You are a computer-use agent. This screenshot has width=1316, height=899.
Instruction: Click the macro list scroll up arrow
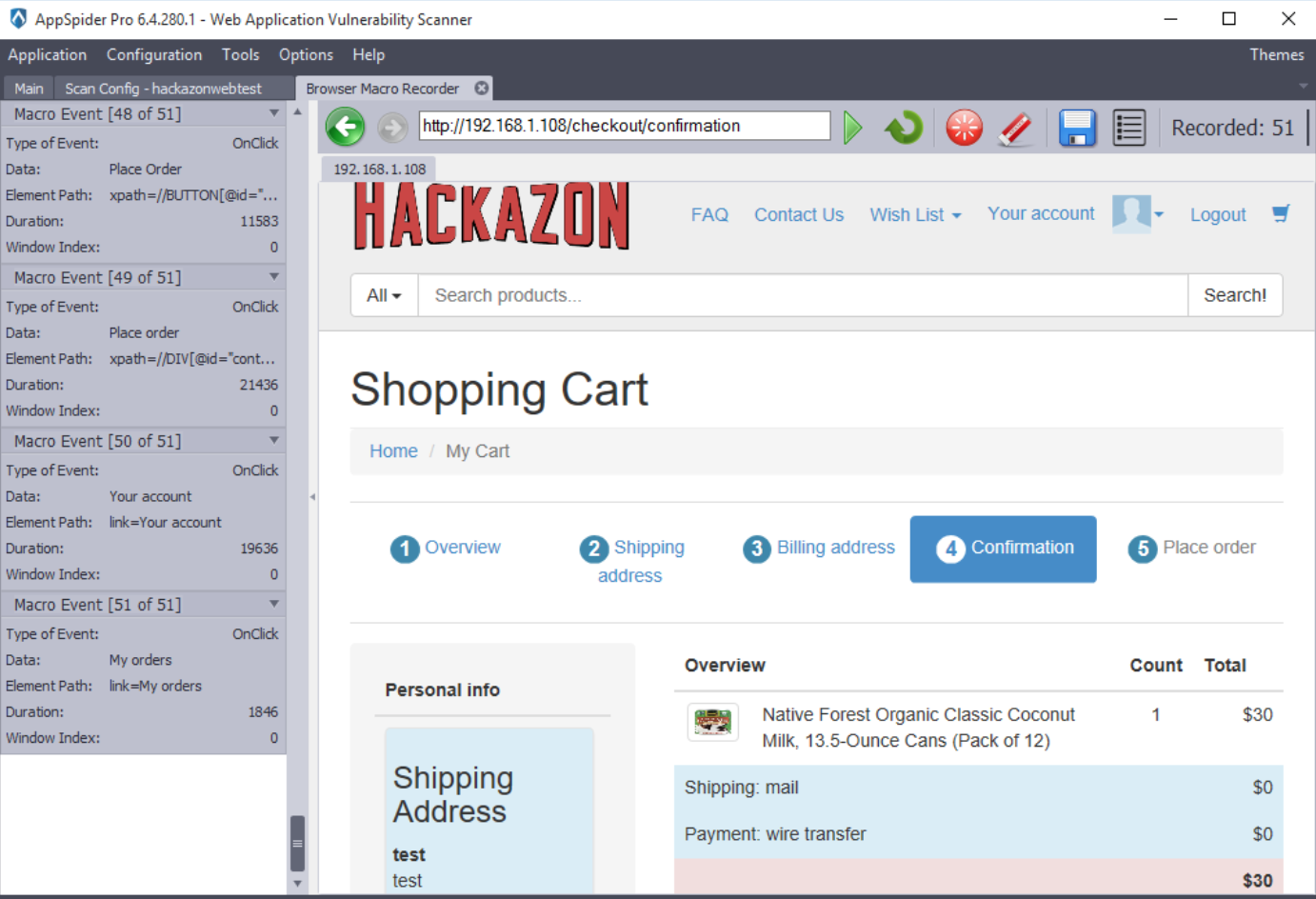click(x=297, y=111)
